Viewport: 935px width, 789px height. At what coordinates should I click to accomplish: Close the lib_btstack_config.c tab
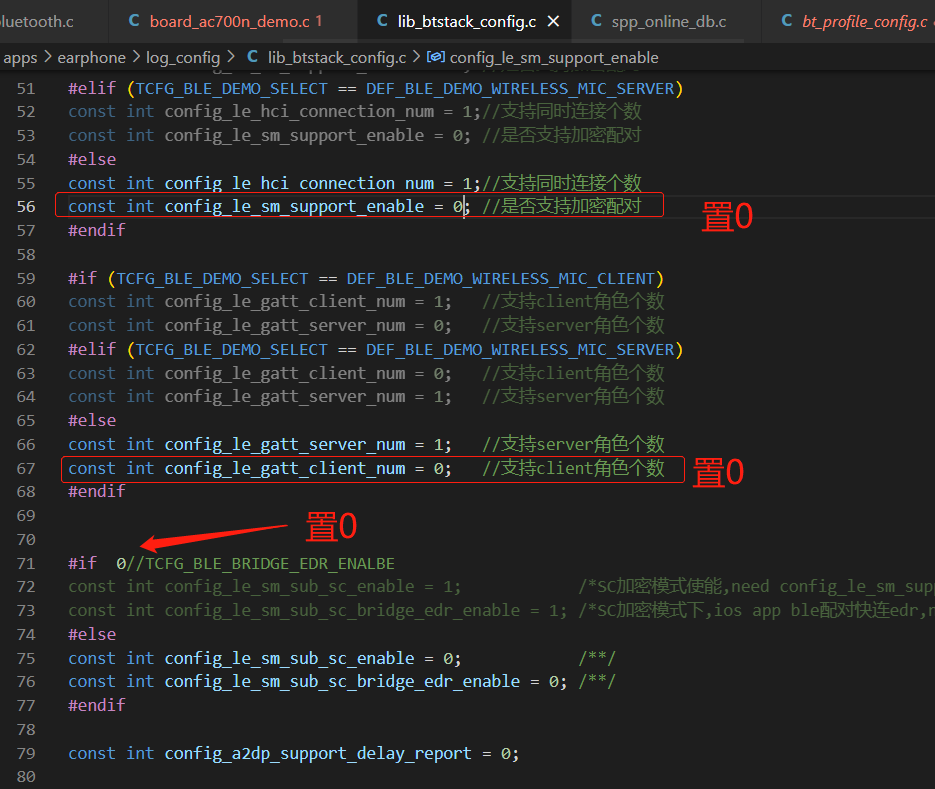553,21
